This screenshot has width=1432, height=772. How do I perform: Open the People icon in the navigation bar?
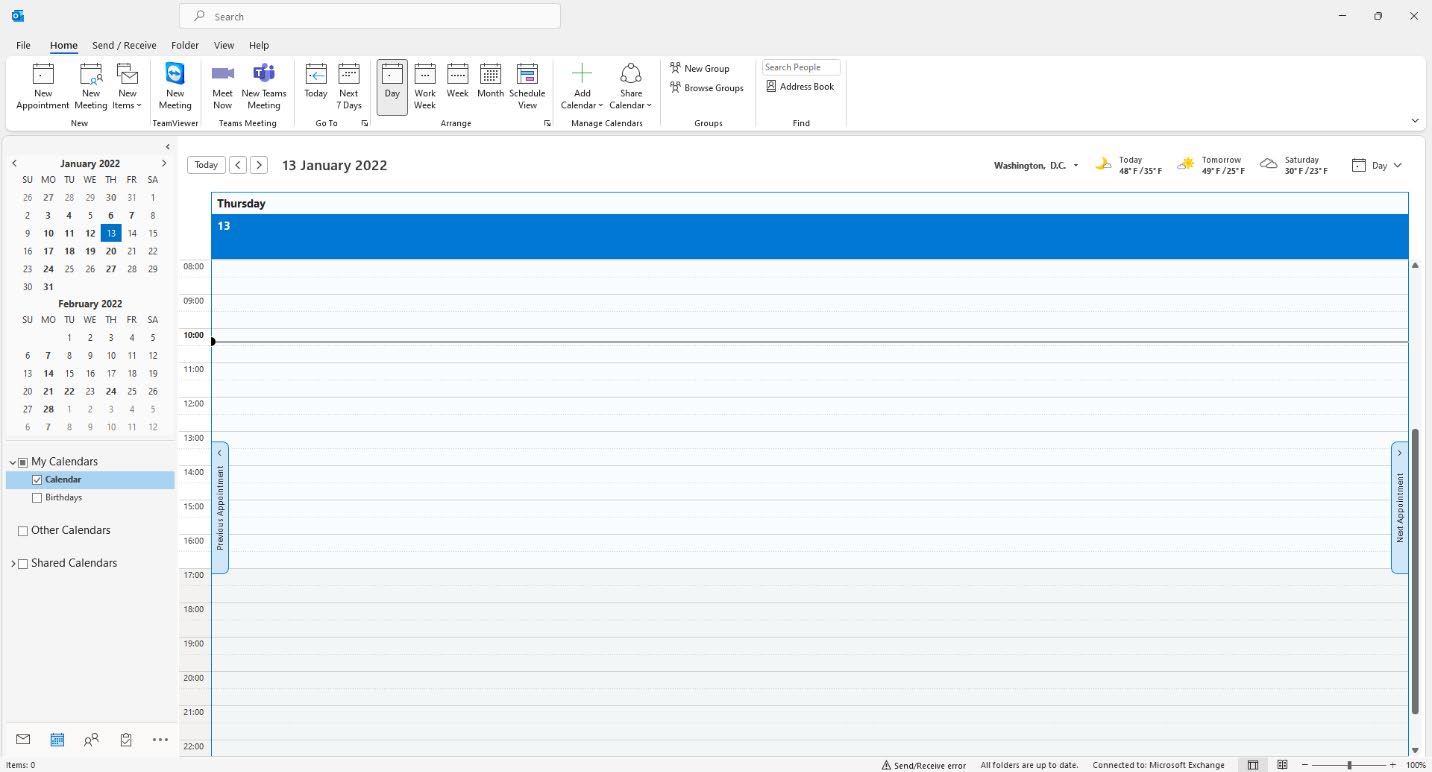(x=92, y=740)
